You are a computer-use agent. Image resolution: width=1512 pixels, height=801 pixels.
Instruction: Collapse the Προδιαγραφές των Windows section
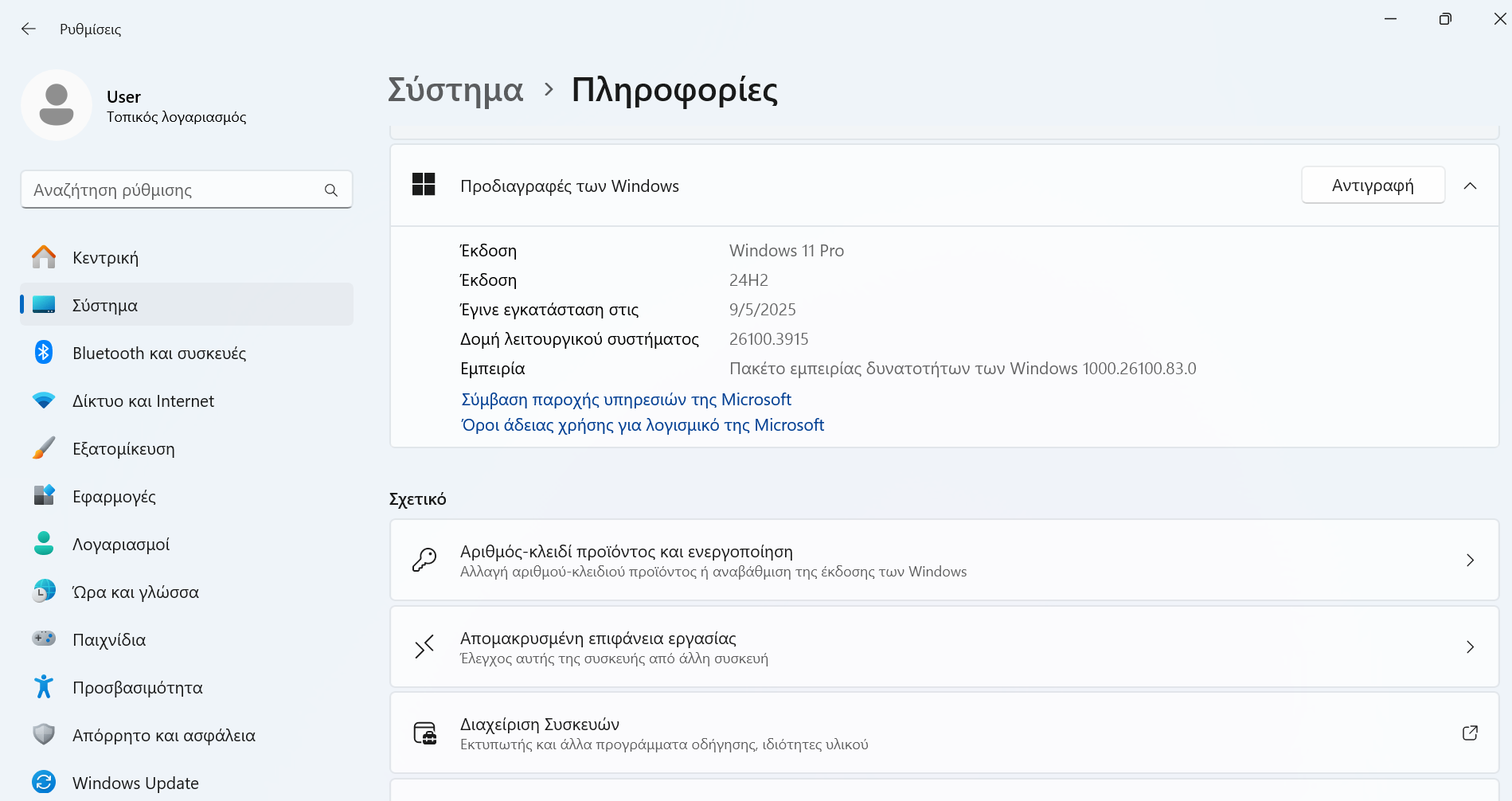1470,186
